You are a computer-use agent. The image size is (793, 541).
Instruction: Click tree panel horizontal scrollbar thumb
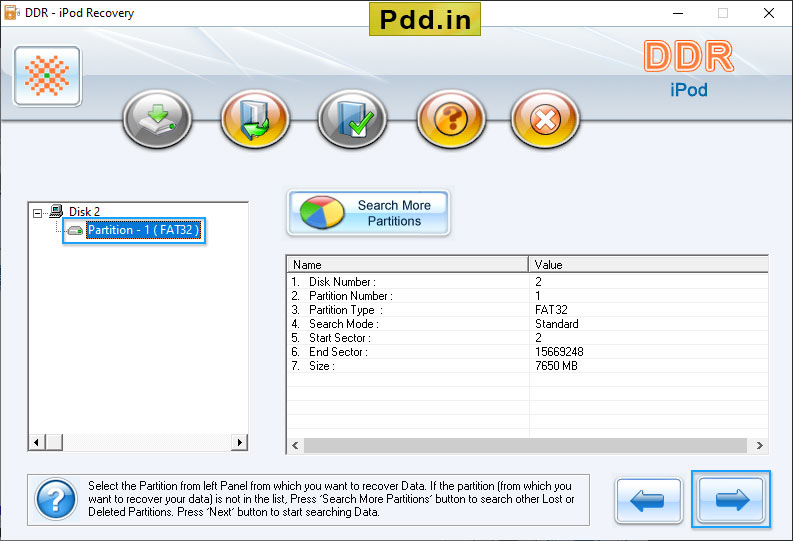(54, 442)
